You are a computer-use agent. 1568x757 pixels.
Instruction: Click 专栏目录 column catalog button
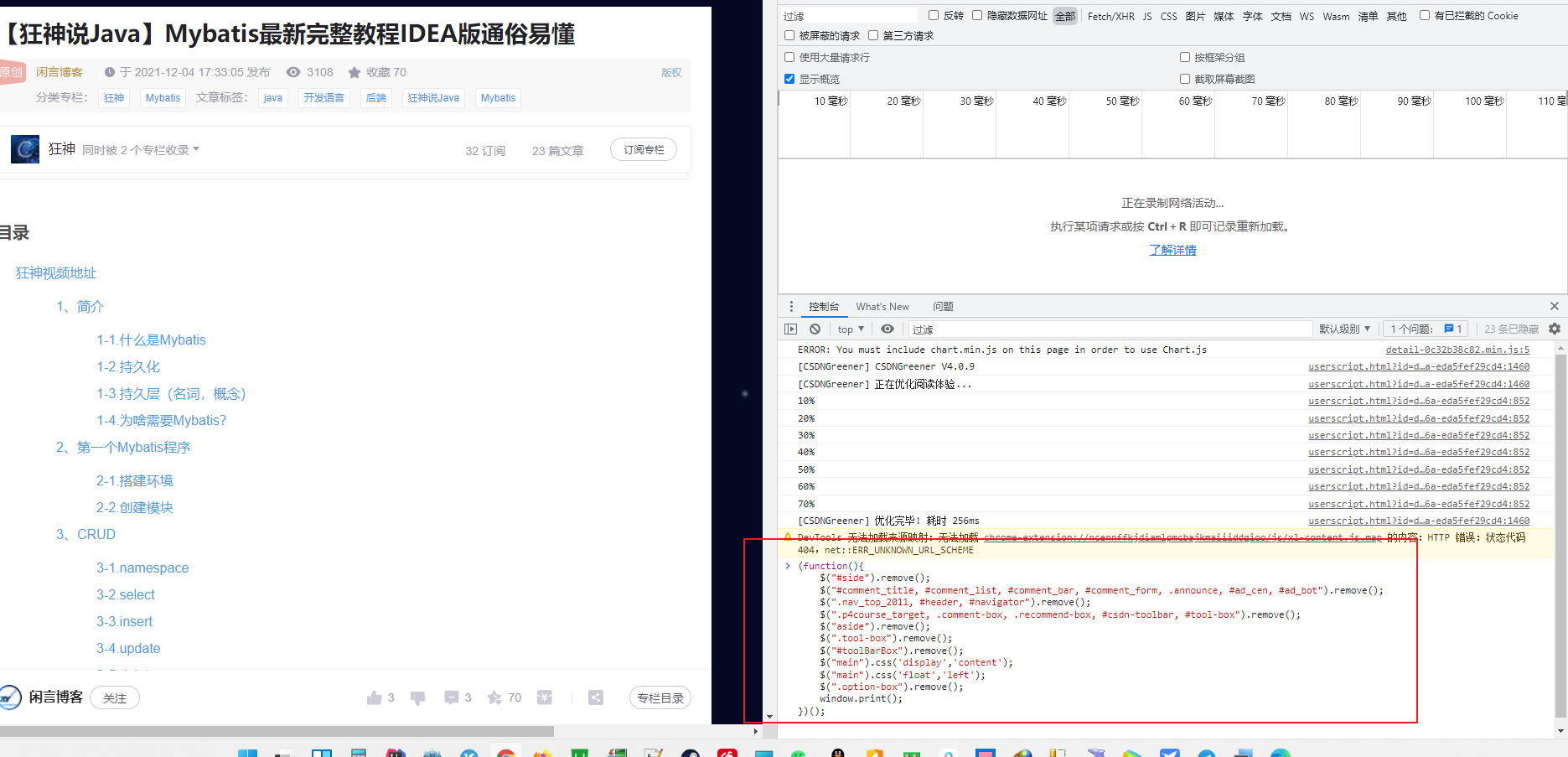(x=660, y=697)
